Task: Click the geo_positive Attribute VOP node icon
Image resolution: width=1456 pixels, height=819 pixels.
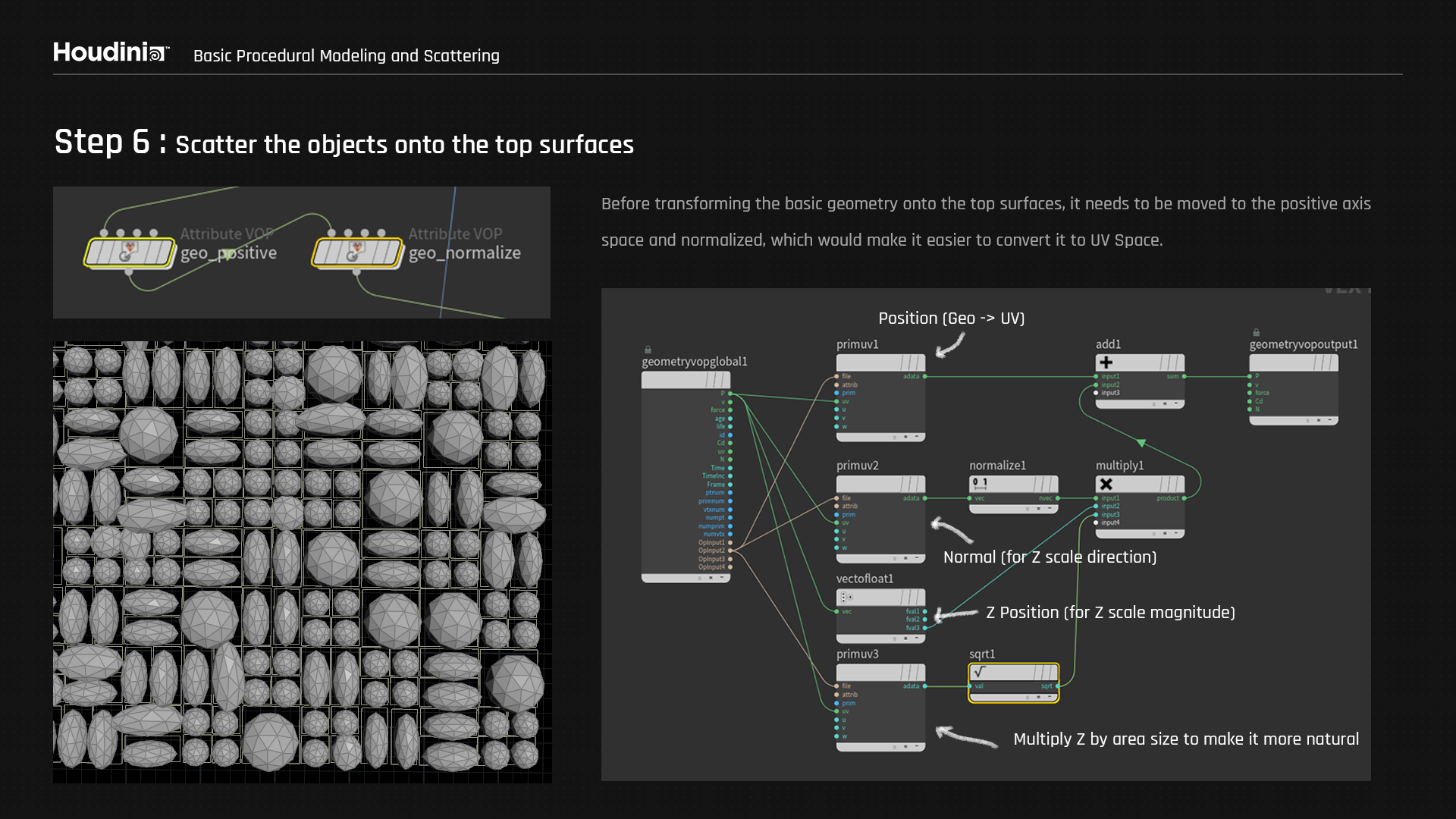Action: click(130, 253)
